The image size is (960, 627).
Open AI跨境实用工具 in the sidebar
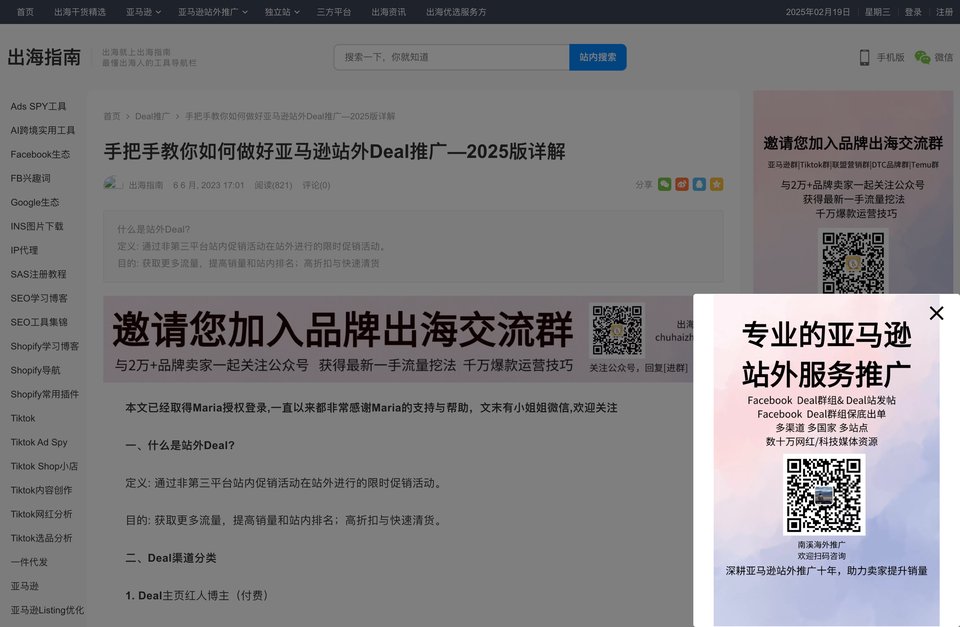[x=43, y=130]
